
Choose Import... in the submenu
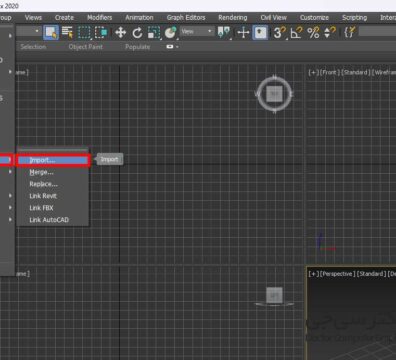coord(53,160)
